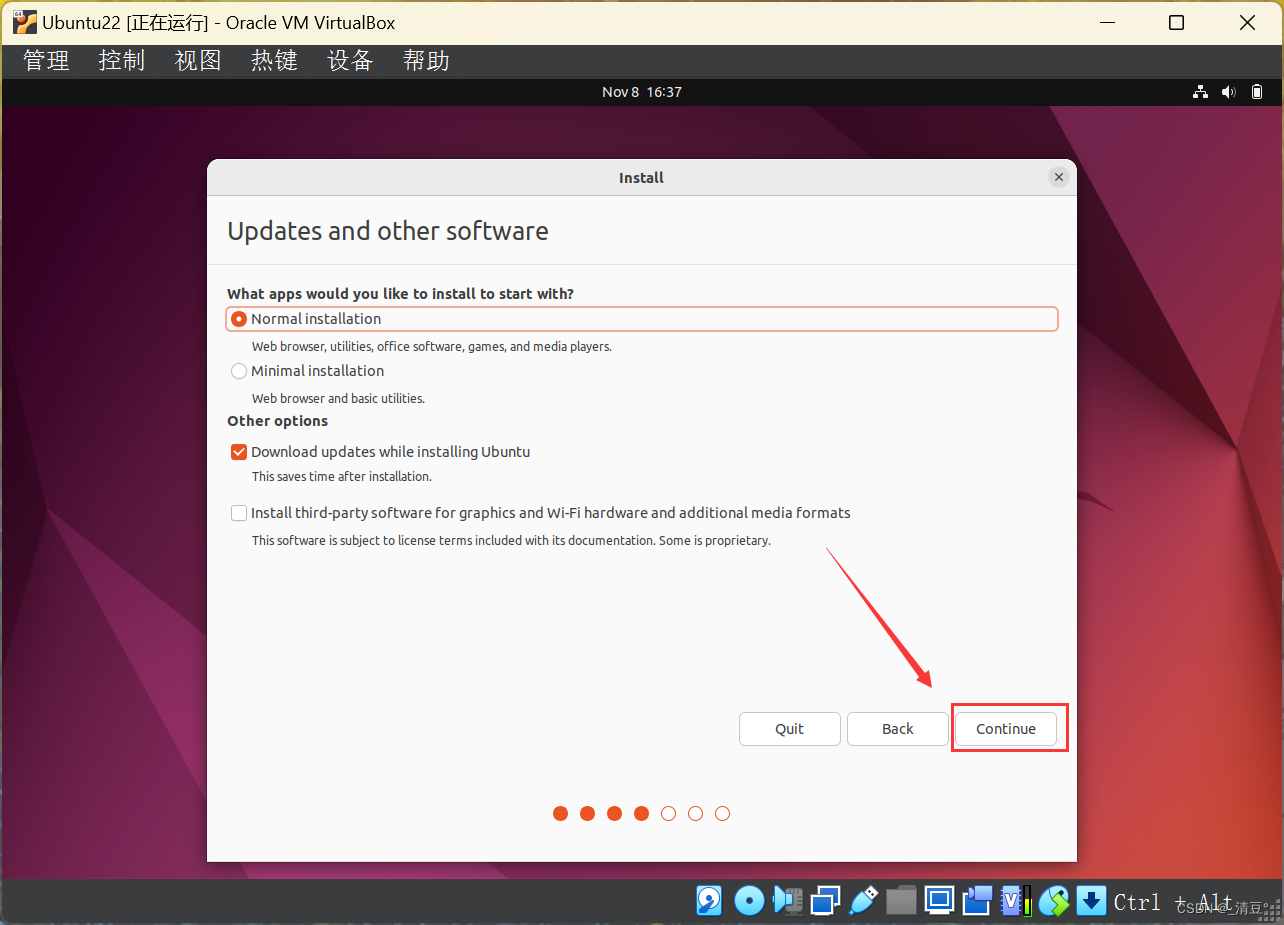Click the optical disc status icon
This screenshot has width=1284, height=925.
(749, 901)
